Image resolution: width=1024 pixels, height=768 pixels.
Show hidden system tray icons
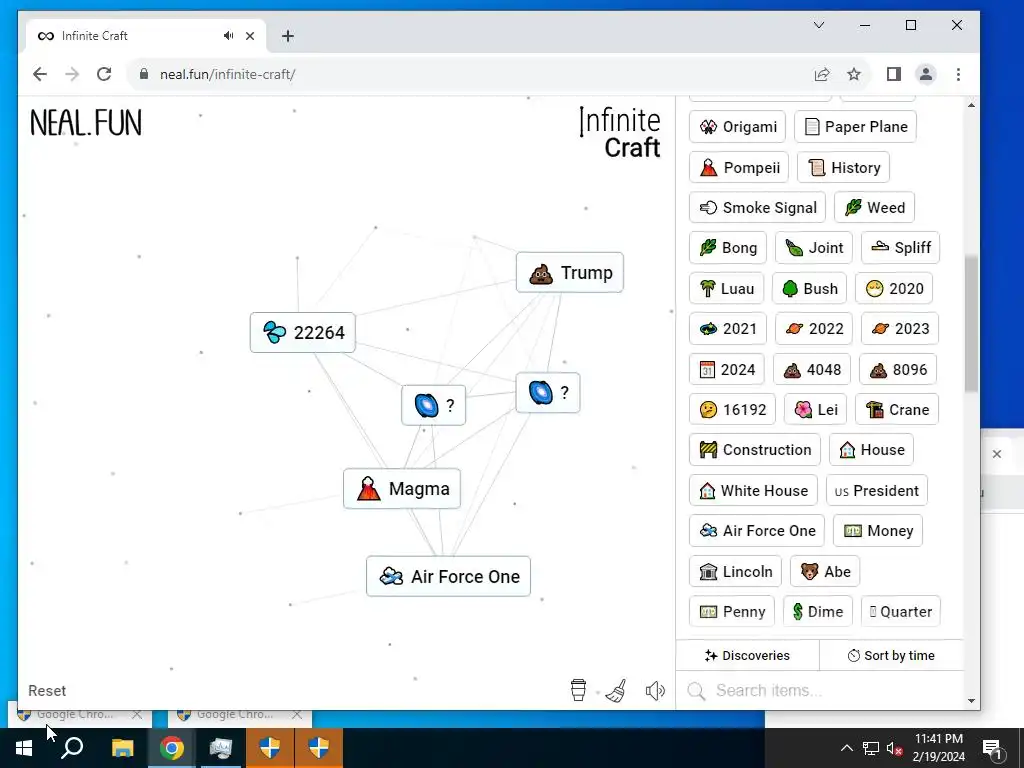(x=846, y=748)
